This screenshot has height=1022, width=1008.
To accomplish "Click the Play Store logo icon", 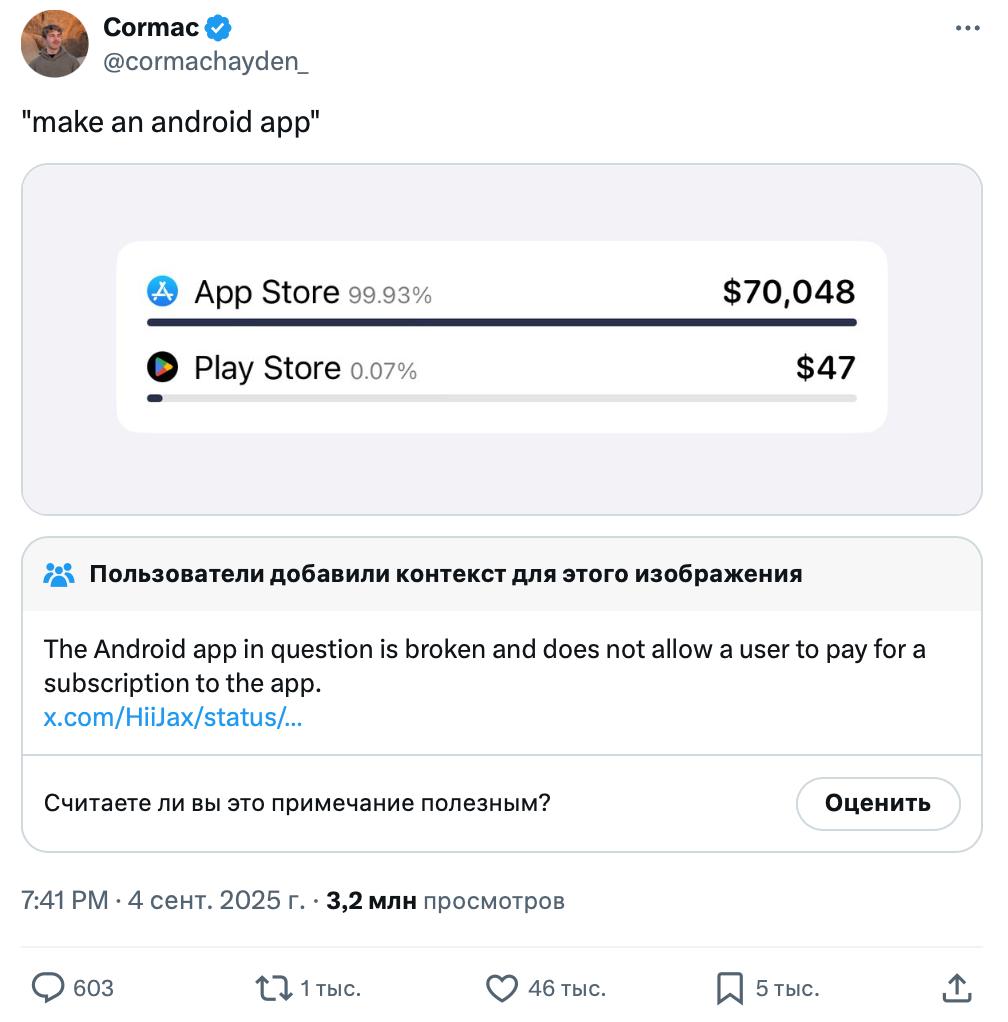I will point(162,368).
